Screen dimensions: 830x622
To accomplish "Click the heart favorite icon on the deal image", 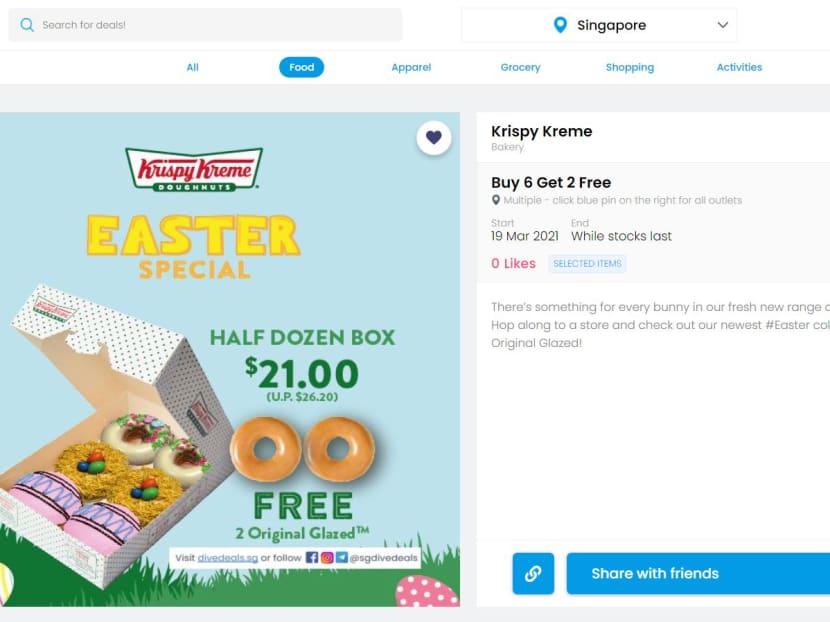I will pos(434,138).
